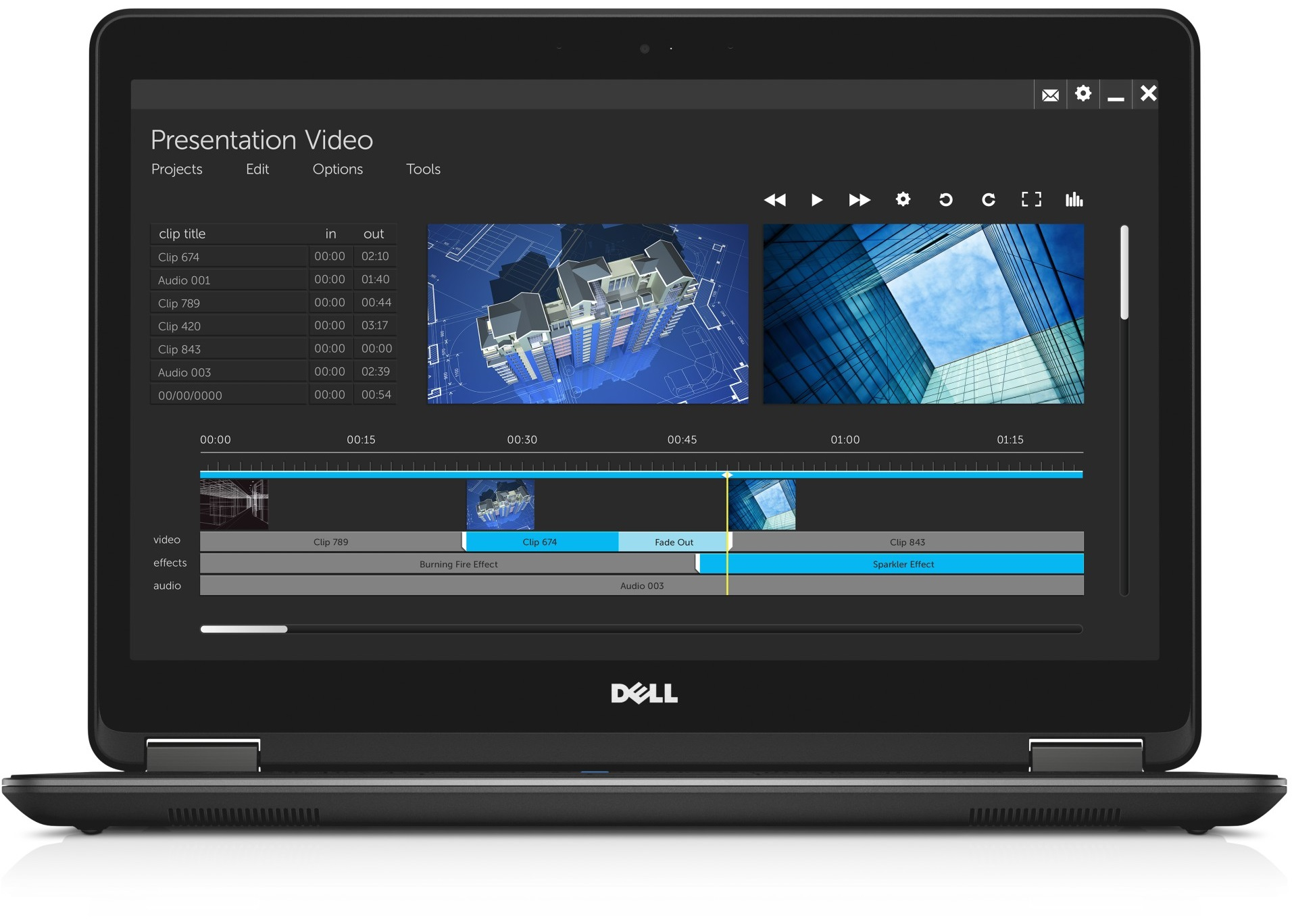Click the vertical scrollbar thumb

pyautogui.click(x=1124, y=272)
